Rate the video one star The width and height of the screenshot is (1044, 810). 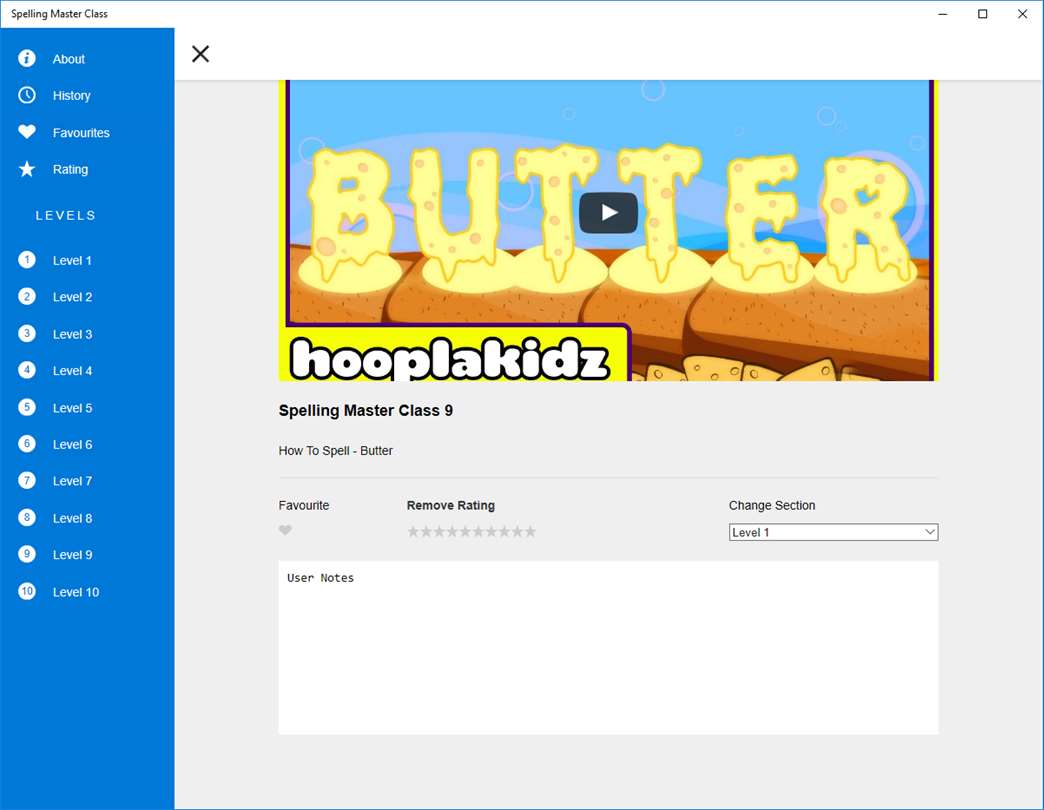(413, 531)
